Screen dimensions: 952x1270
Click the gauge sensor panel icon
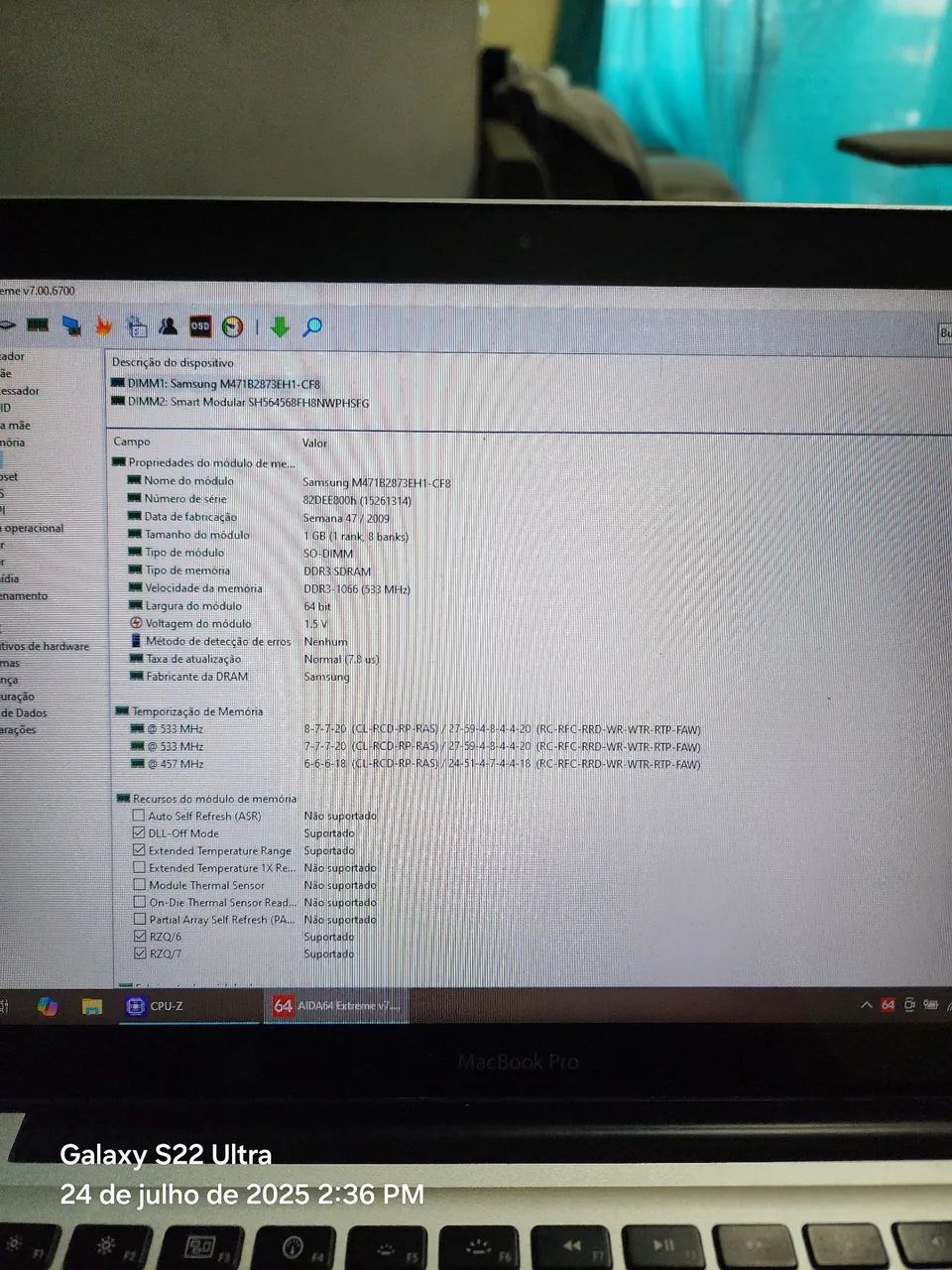[x=233, y=326]
